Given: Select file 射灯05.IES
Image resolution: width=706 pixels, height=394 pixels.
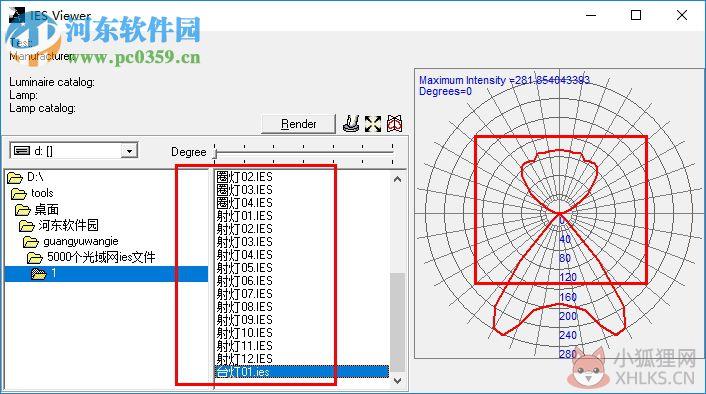Looking at the screenshot, I should click(244, 268).
